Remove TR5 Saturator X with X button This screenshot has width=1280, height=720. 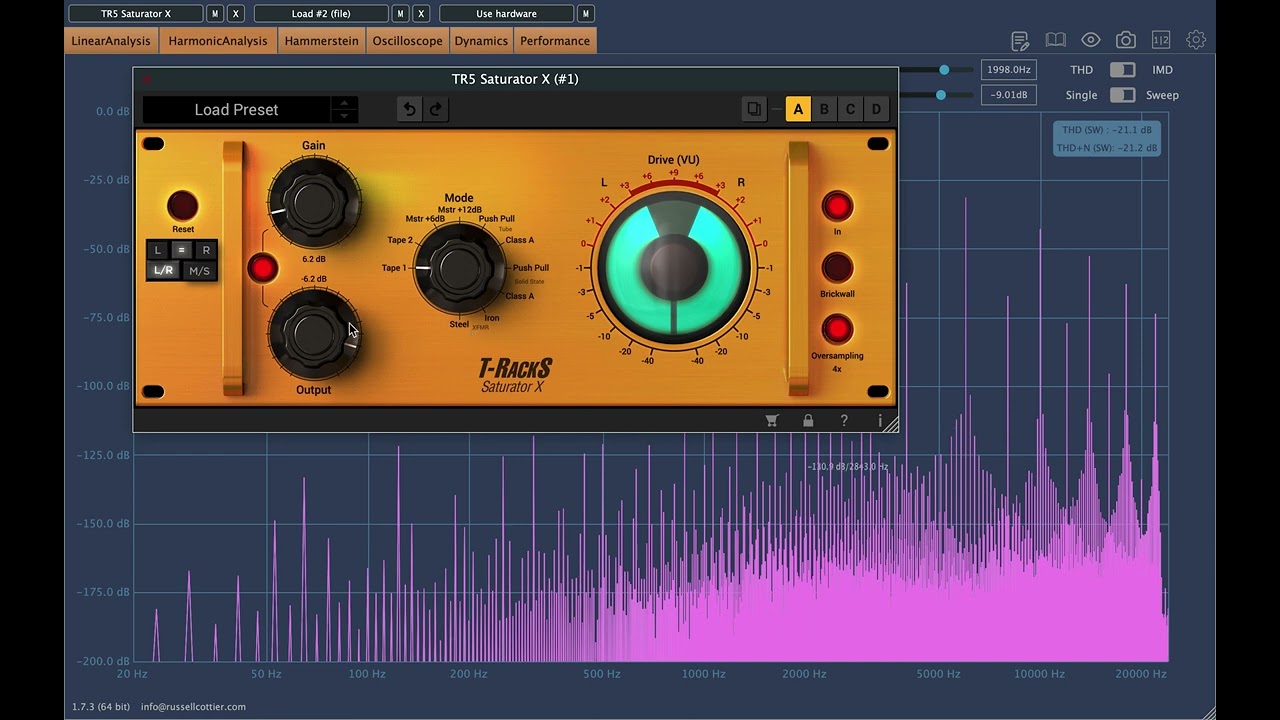tap(236, 14)
